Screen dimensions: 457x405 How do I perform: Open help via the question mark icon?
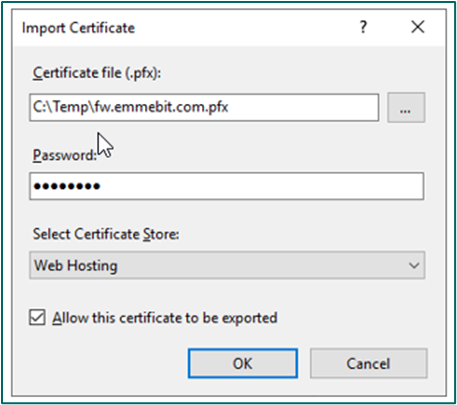point(363,27)
